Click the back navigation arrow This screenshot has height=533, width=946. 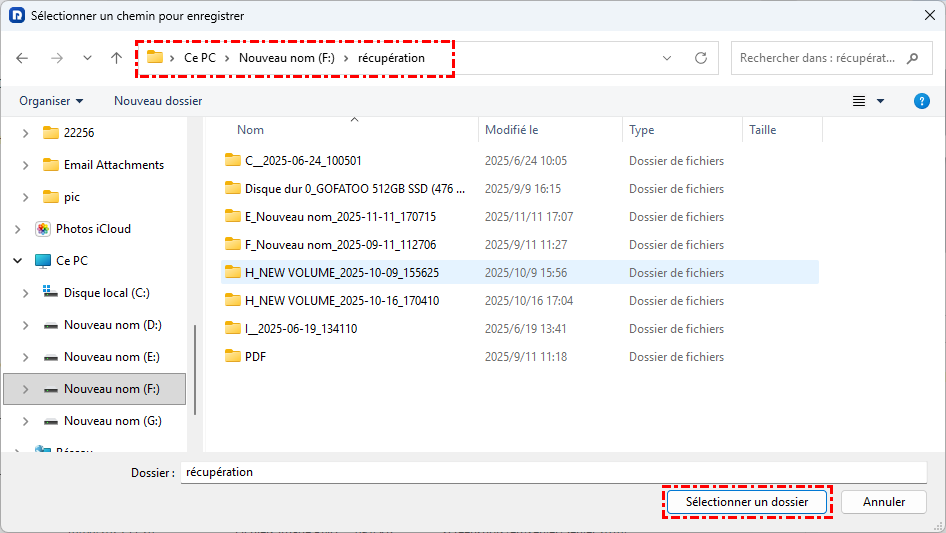(23, 58)
